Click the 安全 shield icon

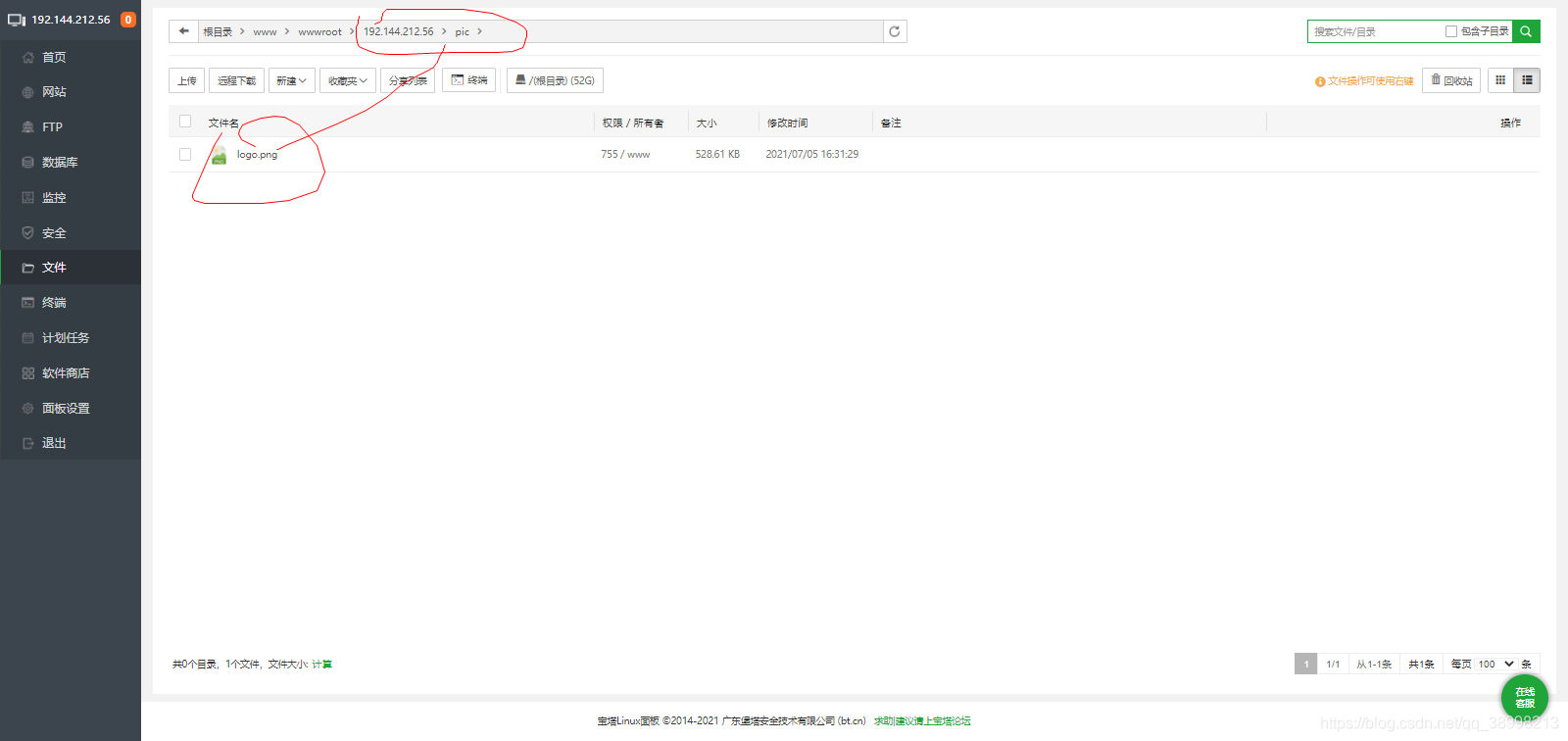[x=27, y=233]
